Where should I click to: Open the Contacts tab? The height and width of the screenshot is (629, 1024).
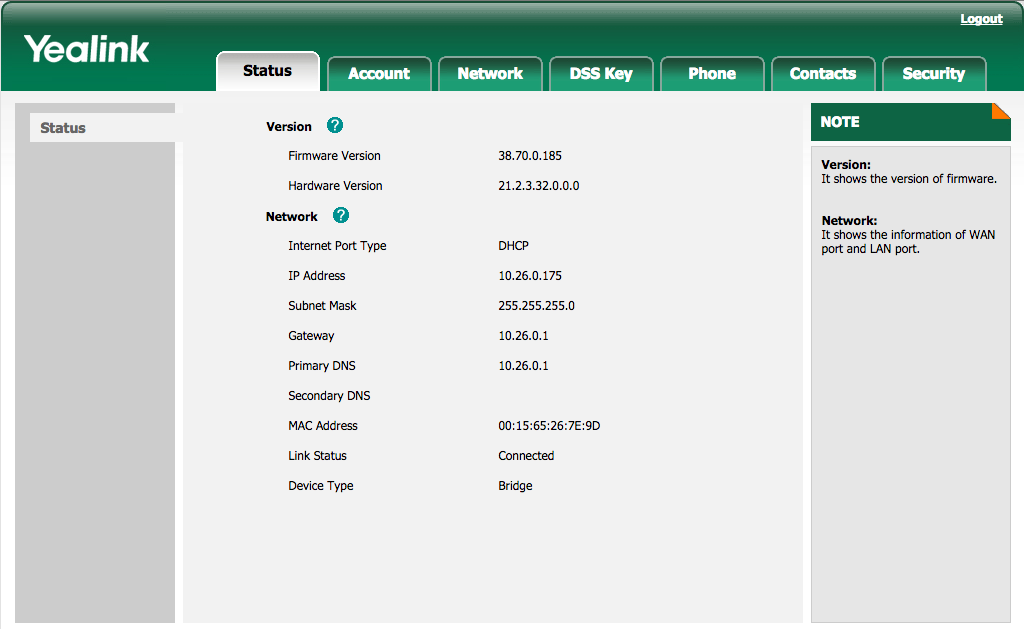coord(823,74)
